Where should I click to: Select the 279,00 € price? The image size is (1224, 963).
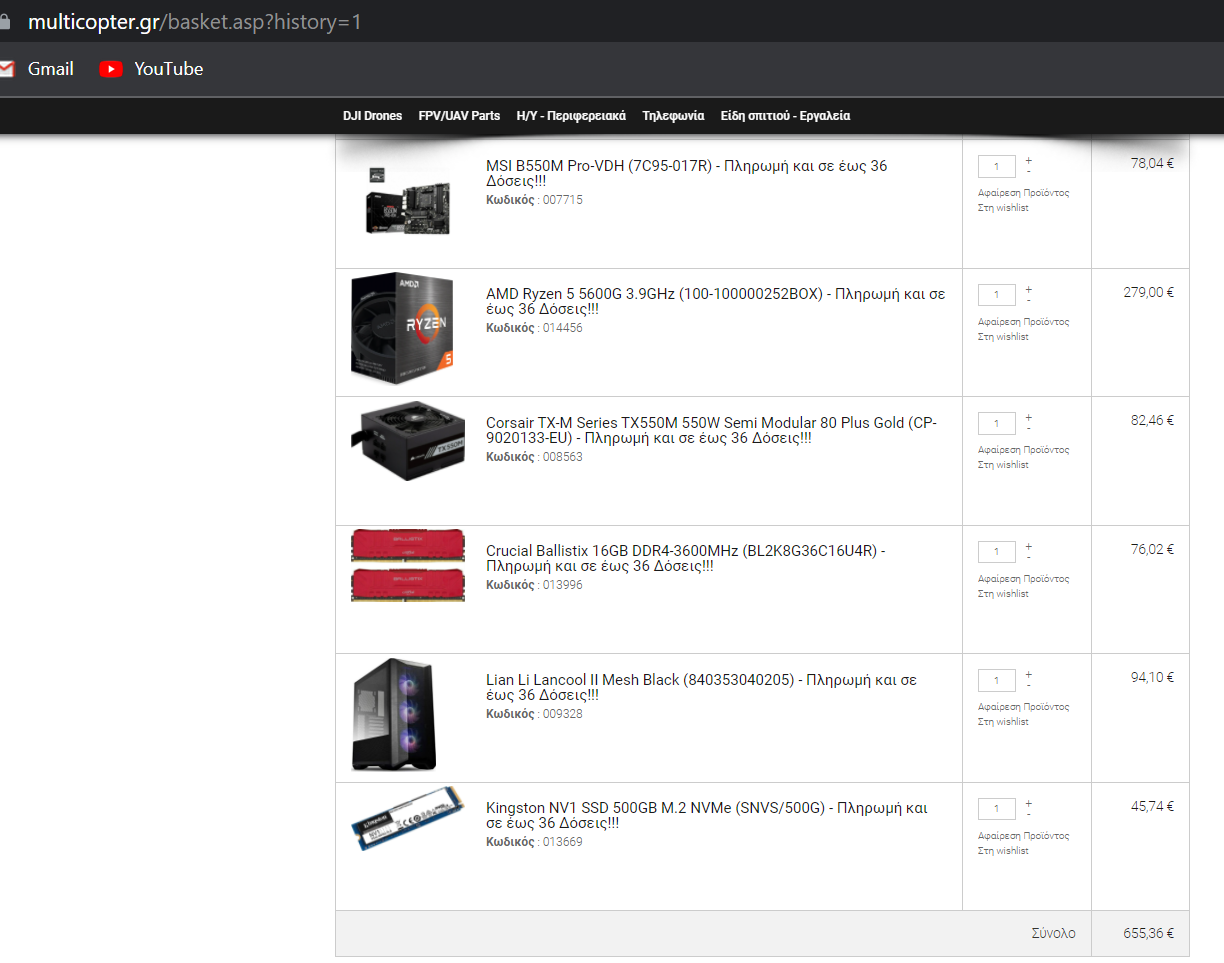tap(1149, 293)
